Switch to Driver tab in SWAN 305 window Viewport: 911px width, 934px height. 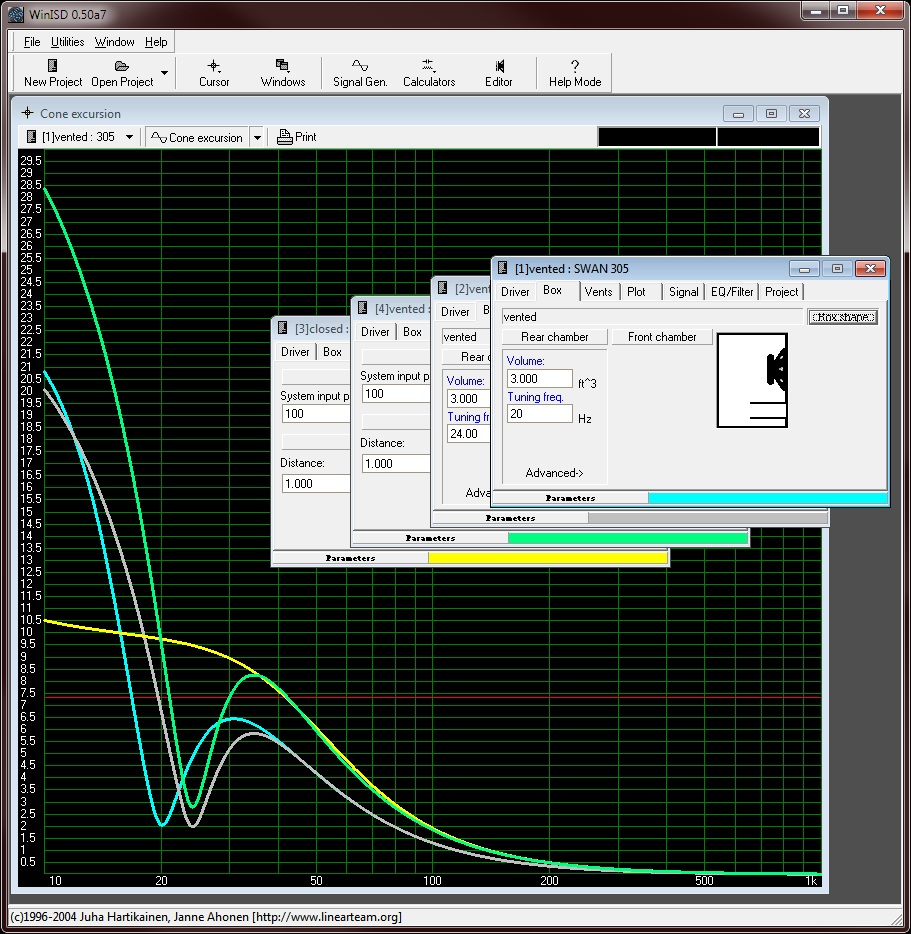515,292
